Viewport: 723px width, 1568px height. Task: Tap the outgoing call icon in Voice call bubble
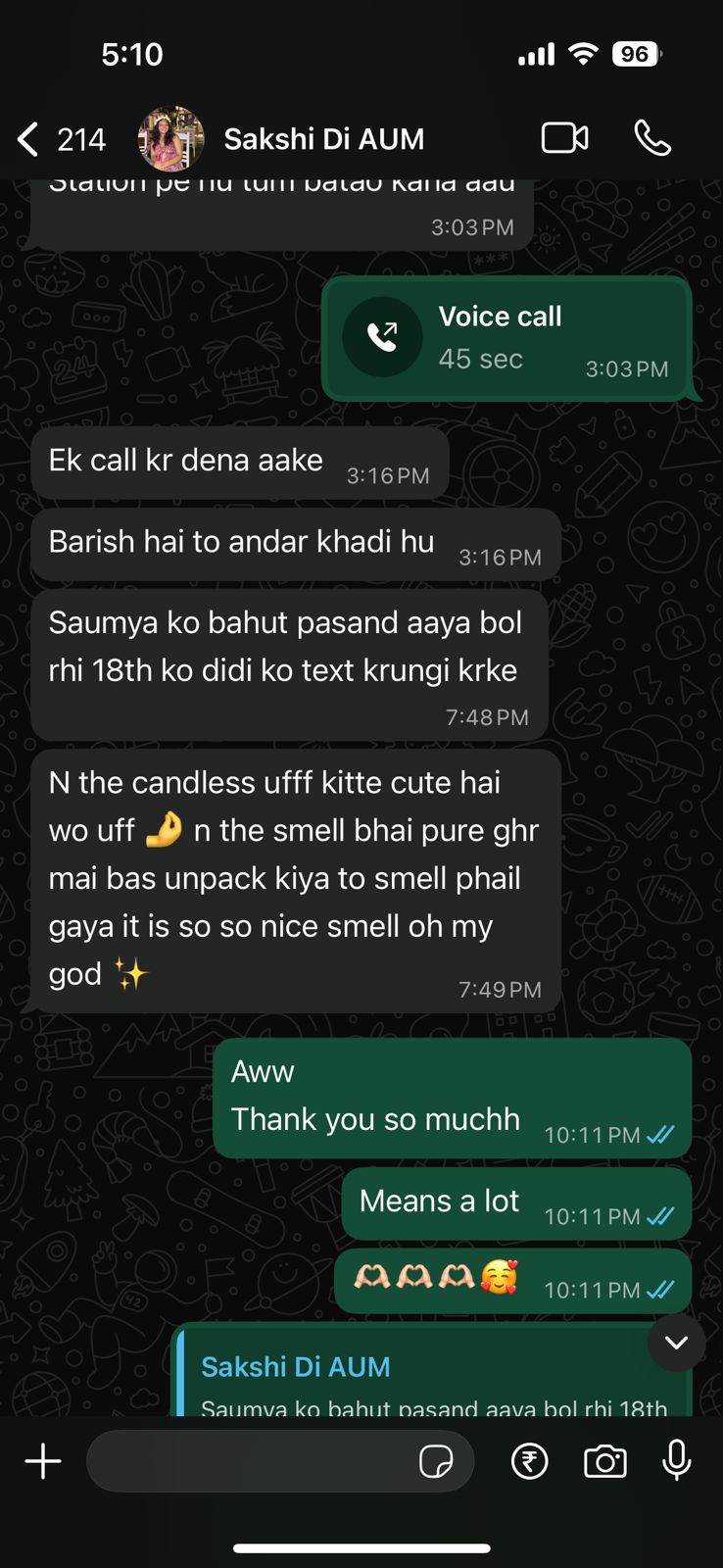click(382, 337)
